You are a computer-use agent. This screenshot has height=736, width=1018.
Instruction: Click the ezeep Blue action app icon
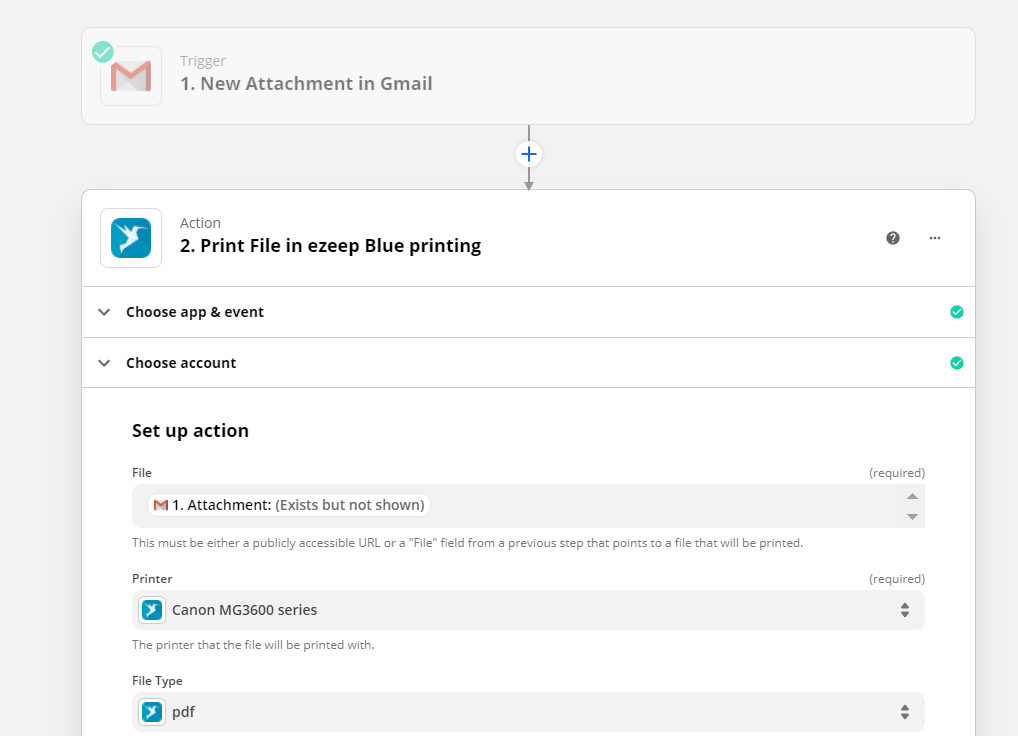tap(130, 238)
